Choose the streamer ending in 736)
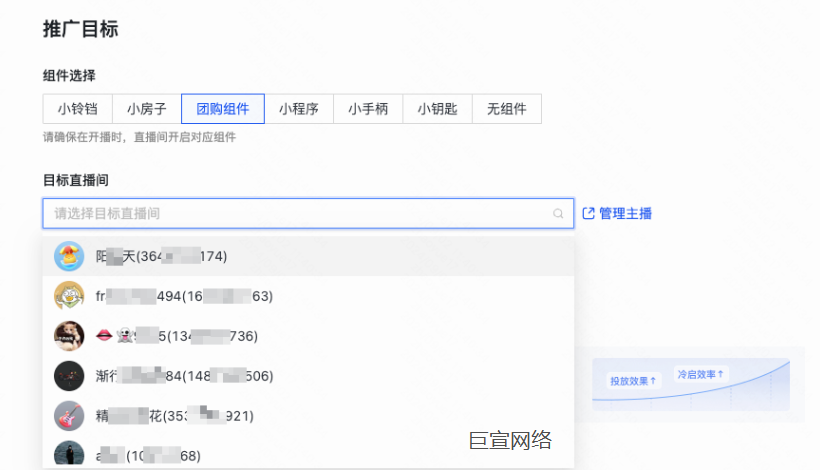 [308, 336]
